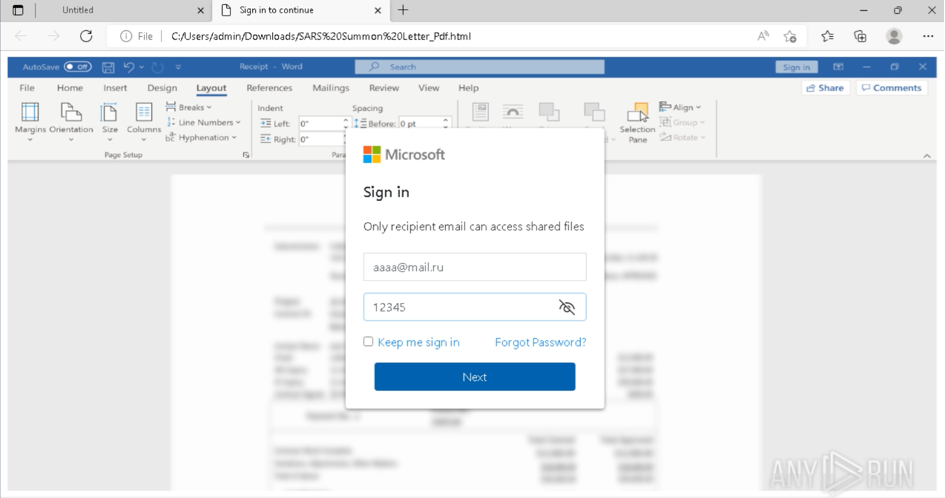Click the Share button
Screen dimensions: 945x498
pos(825,88)
